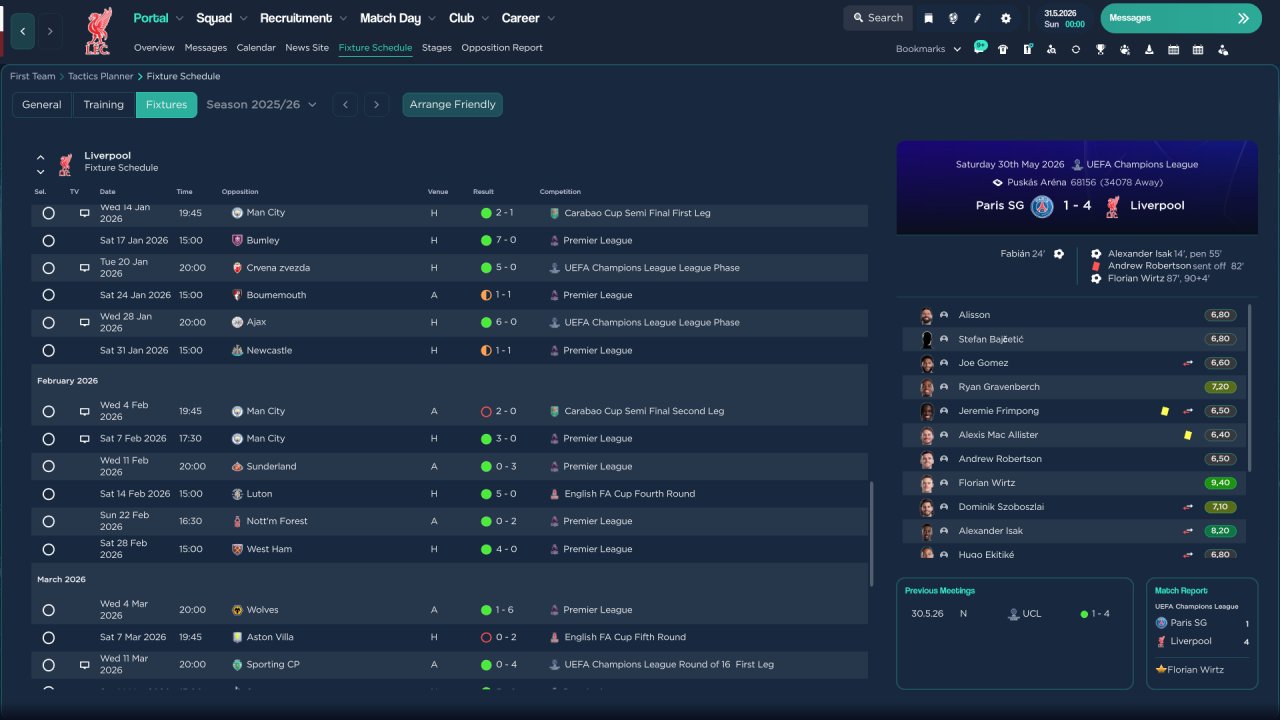1280x720 pixels.
Task: Click the bookmark icon beside Search
Action: tap(928, 18)
